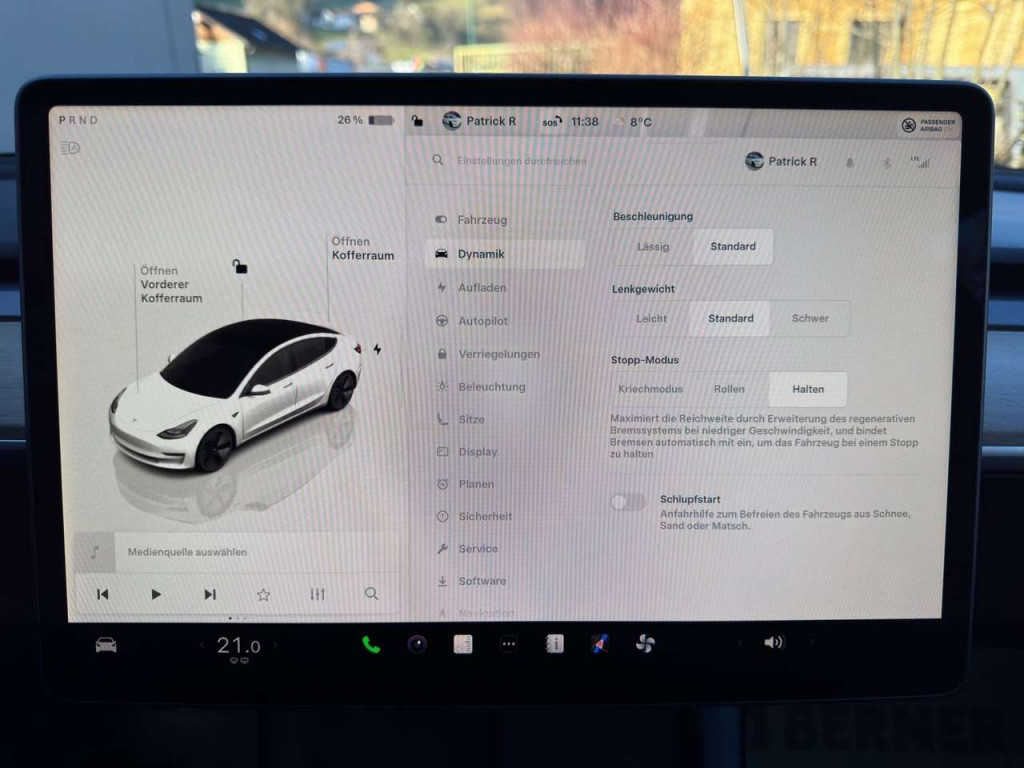Screen dimensions: 1024x768
Task: Open the camera app icon
Action: tap(417, 644)
